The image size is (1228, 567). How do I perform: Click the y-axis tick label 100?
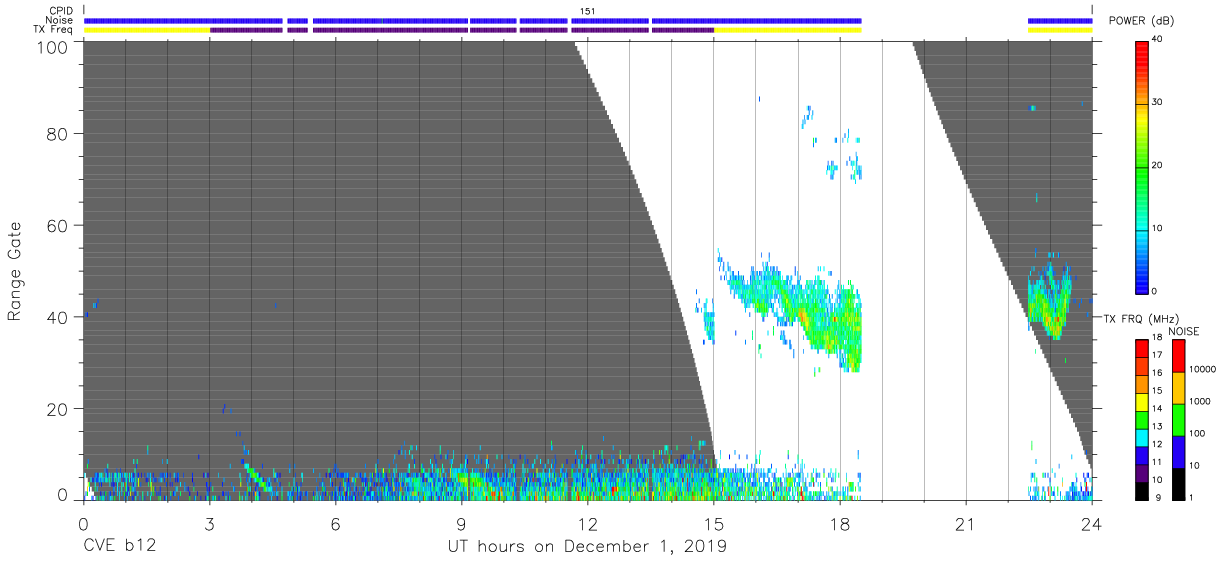[x=53, y=47]
